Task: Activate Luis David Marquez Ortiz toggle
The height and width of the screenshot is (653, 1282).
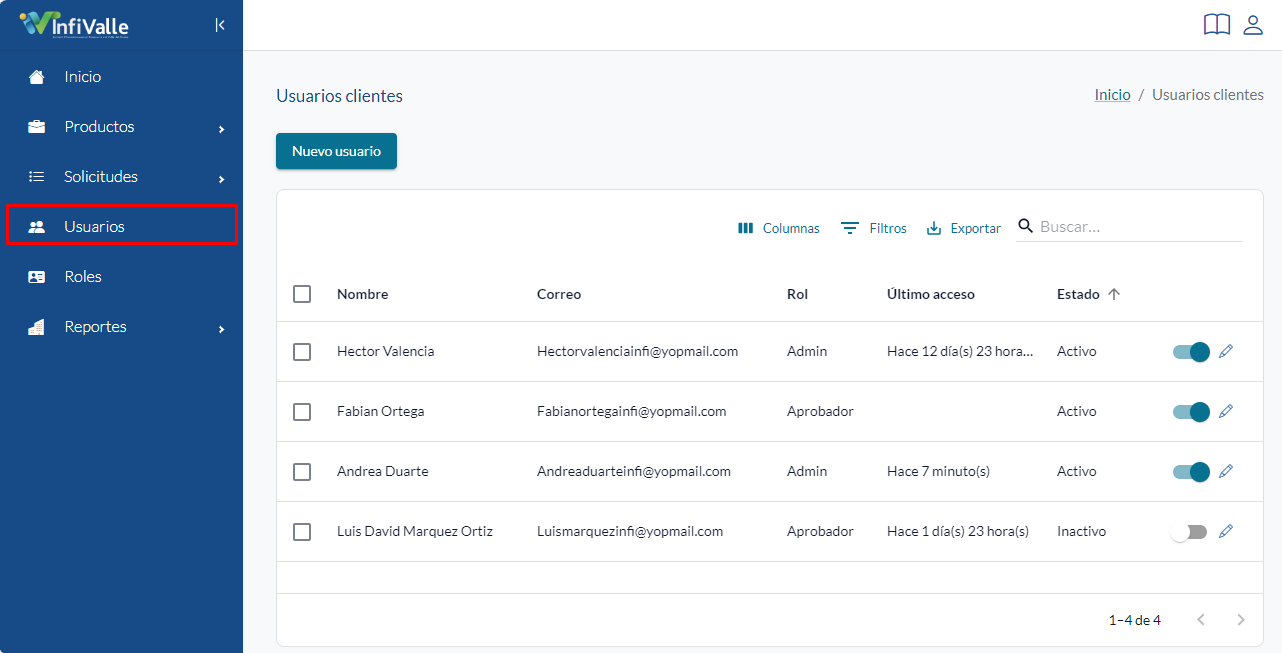Action: click(1189, 532)
